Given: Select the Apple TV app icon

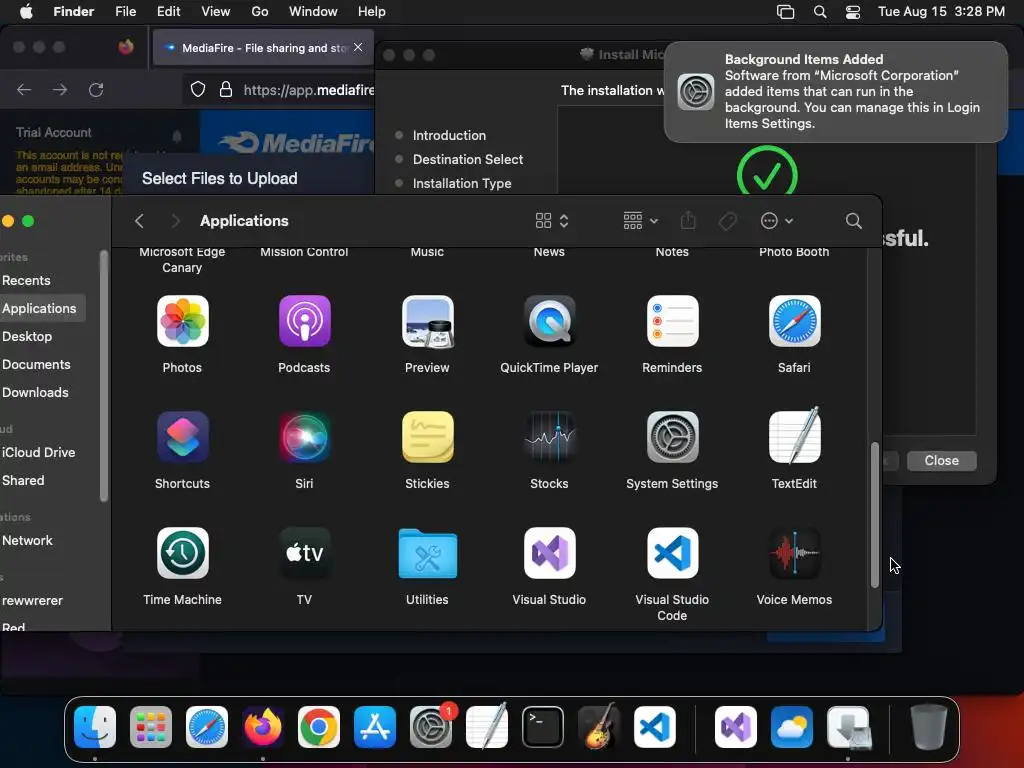Looking at the screenshot, I should [304, 552].
